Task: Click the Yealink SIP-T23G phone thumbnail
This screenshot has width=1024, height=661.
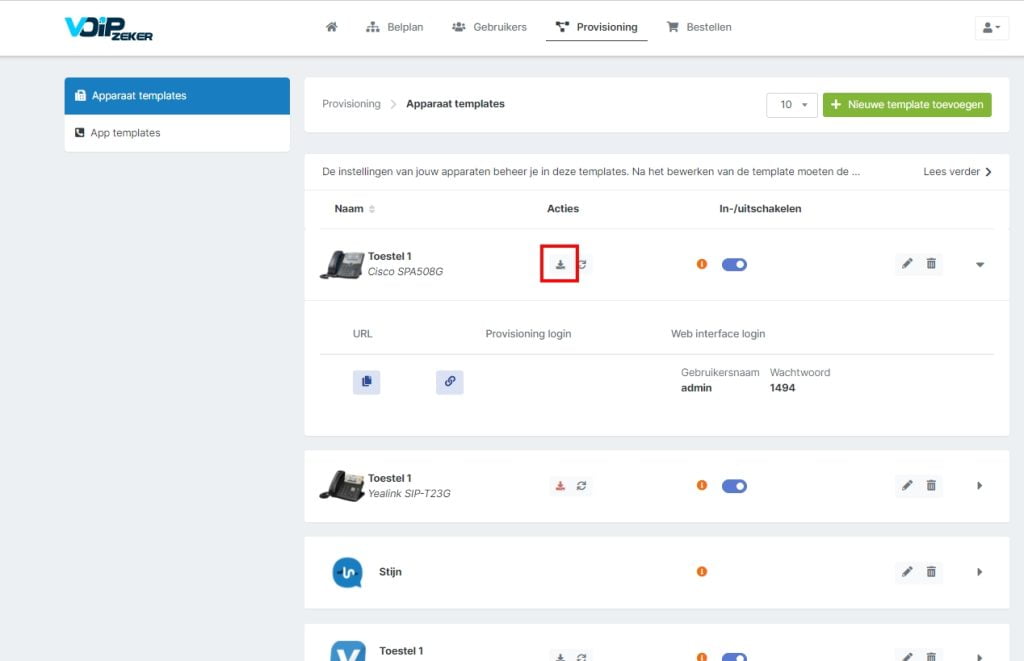Action: coord(342,486)
